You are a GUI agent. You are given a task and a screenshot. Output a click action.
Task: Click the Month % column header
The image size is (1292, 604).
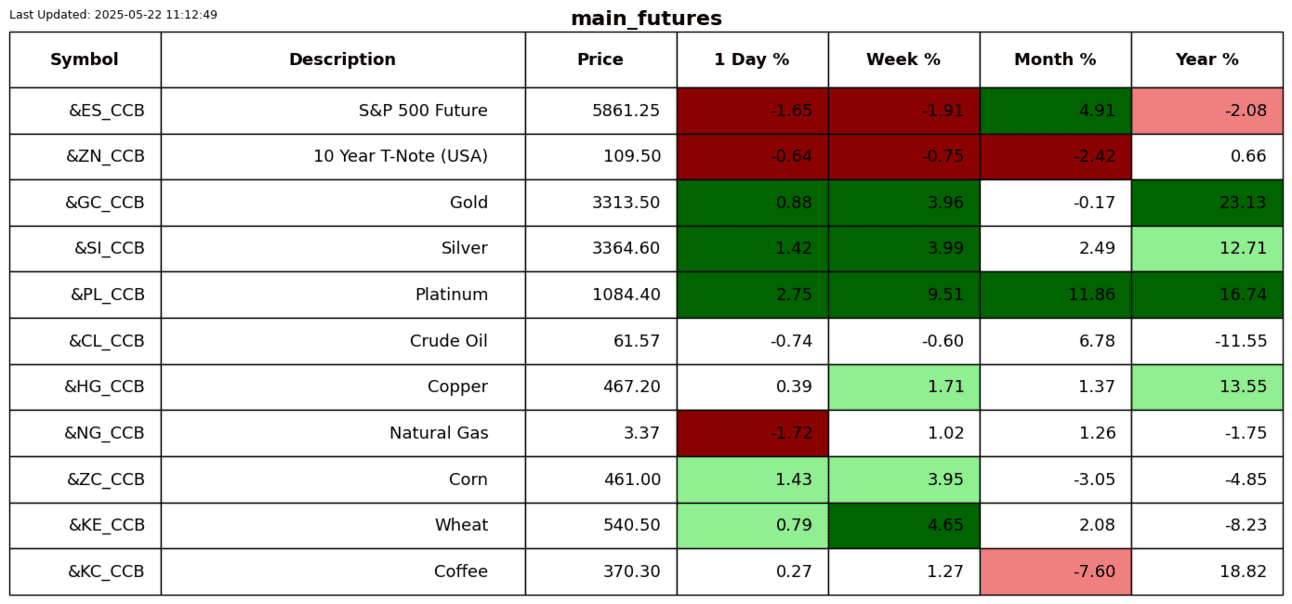(1055, 60)
